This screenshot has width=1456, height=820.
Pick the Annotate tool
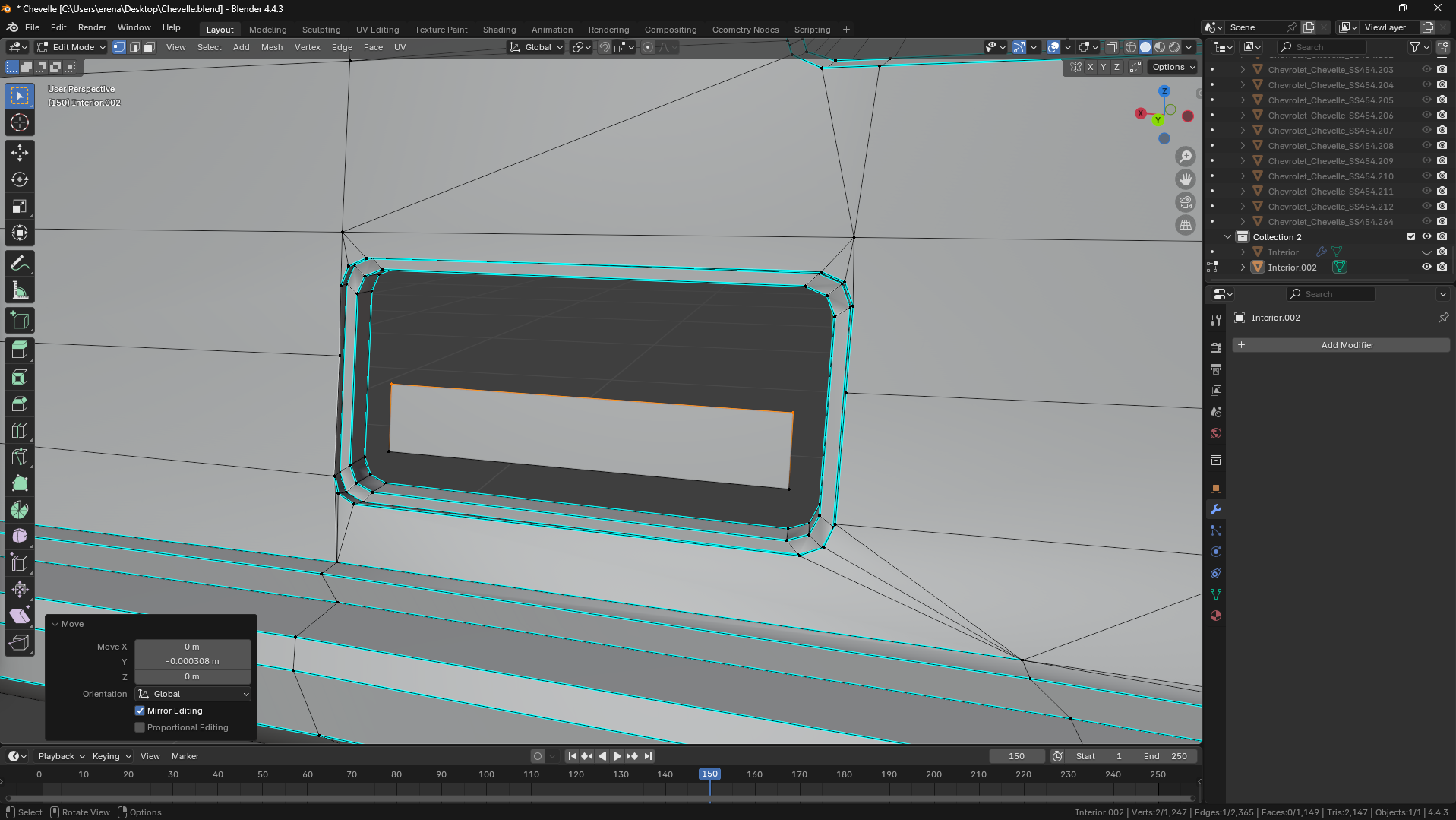(x=20, y=264)
